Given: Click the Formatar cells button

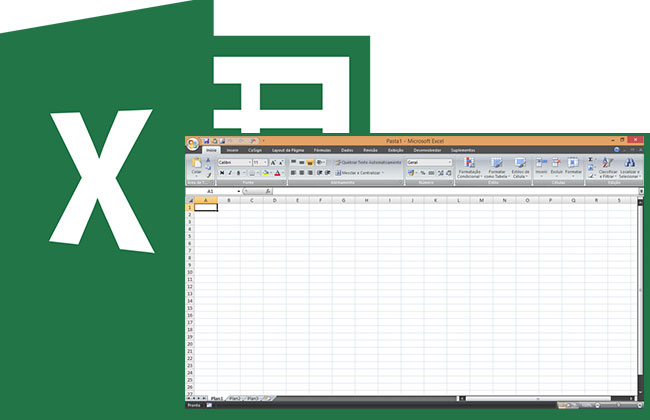Looking at the screenshot, I should coord(573,168).
